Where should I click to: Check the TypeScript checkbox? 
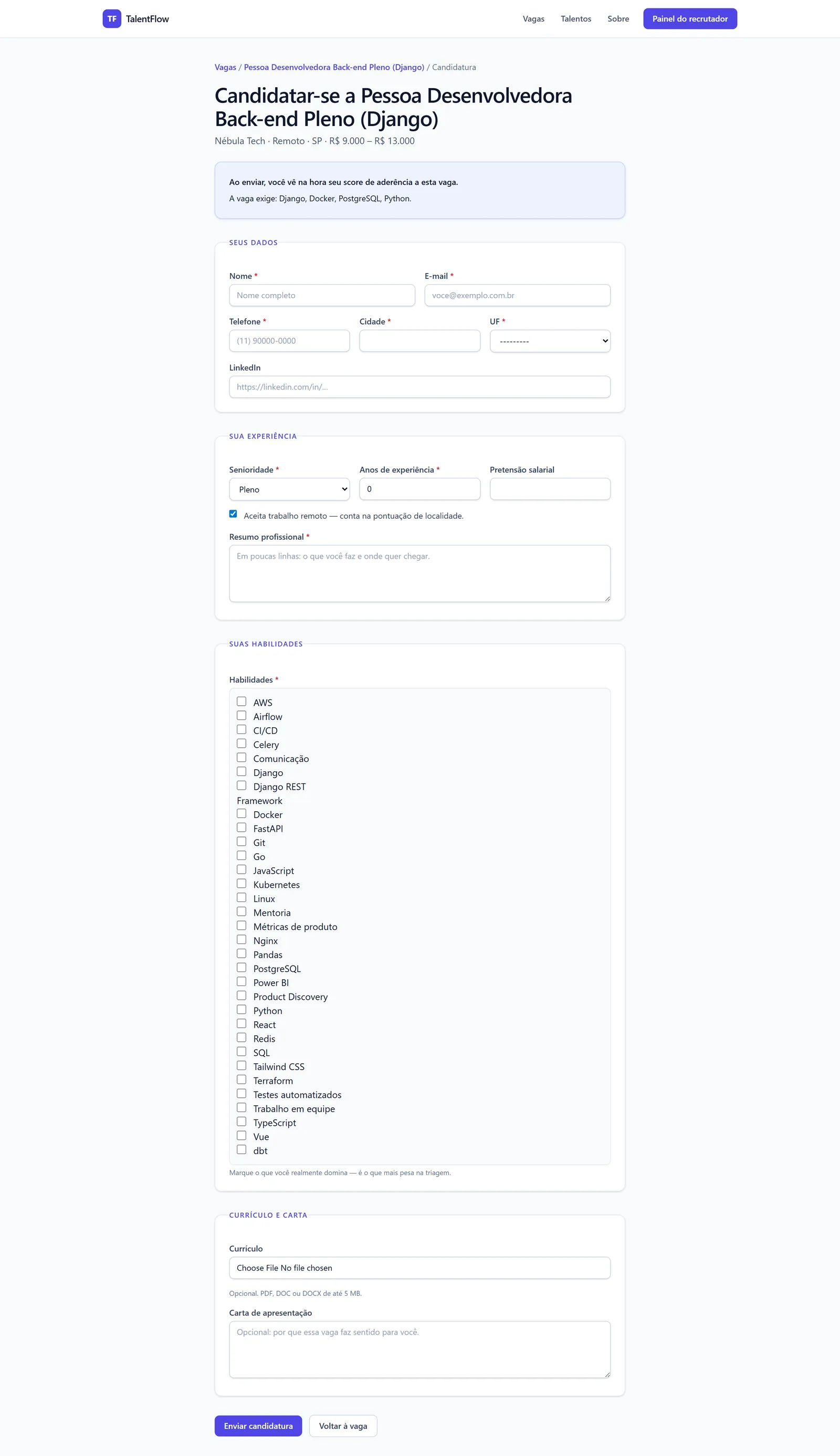coord(241,1122)
